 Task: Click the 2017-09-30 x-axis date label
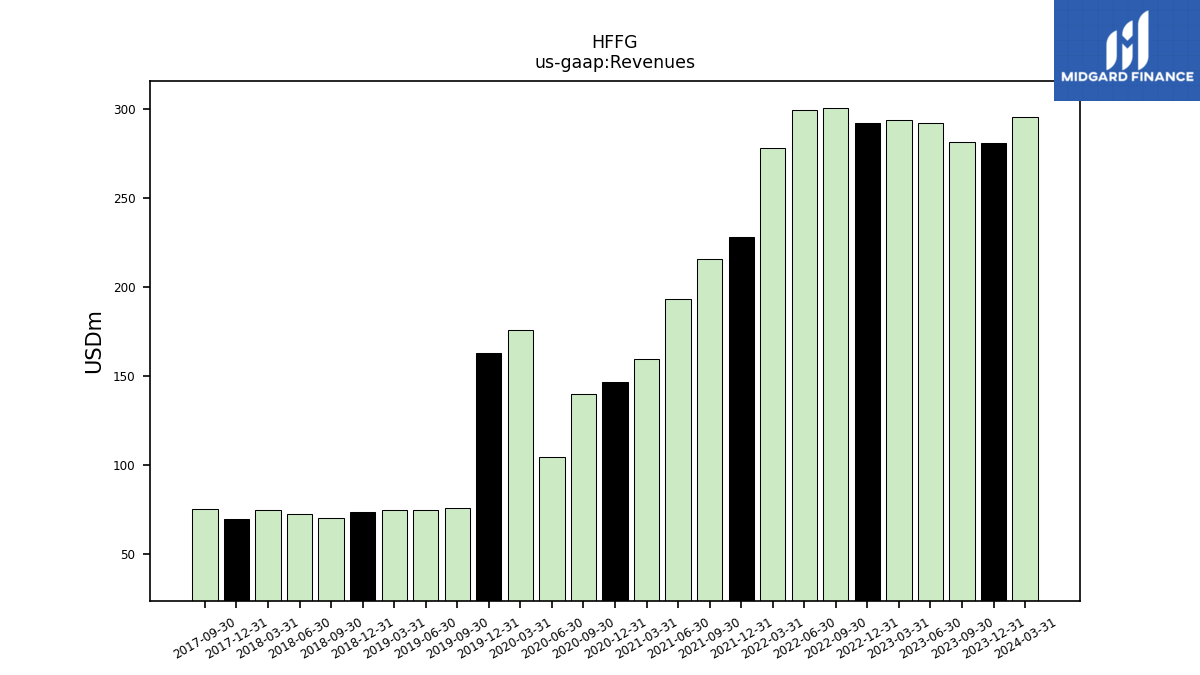coord(203,638)
